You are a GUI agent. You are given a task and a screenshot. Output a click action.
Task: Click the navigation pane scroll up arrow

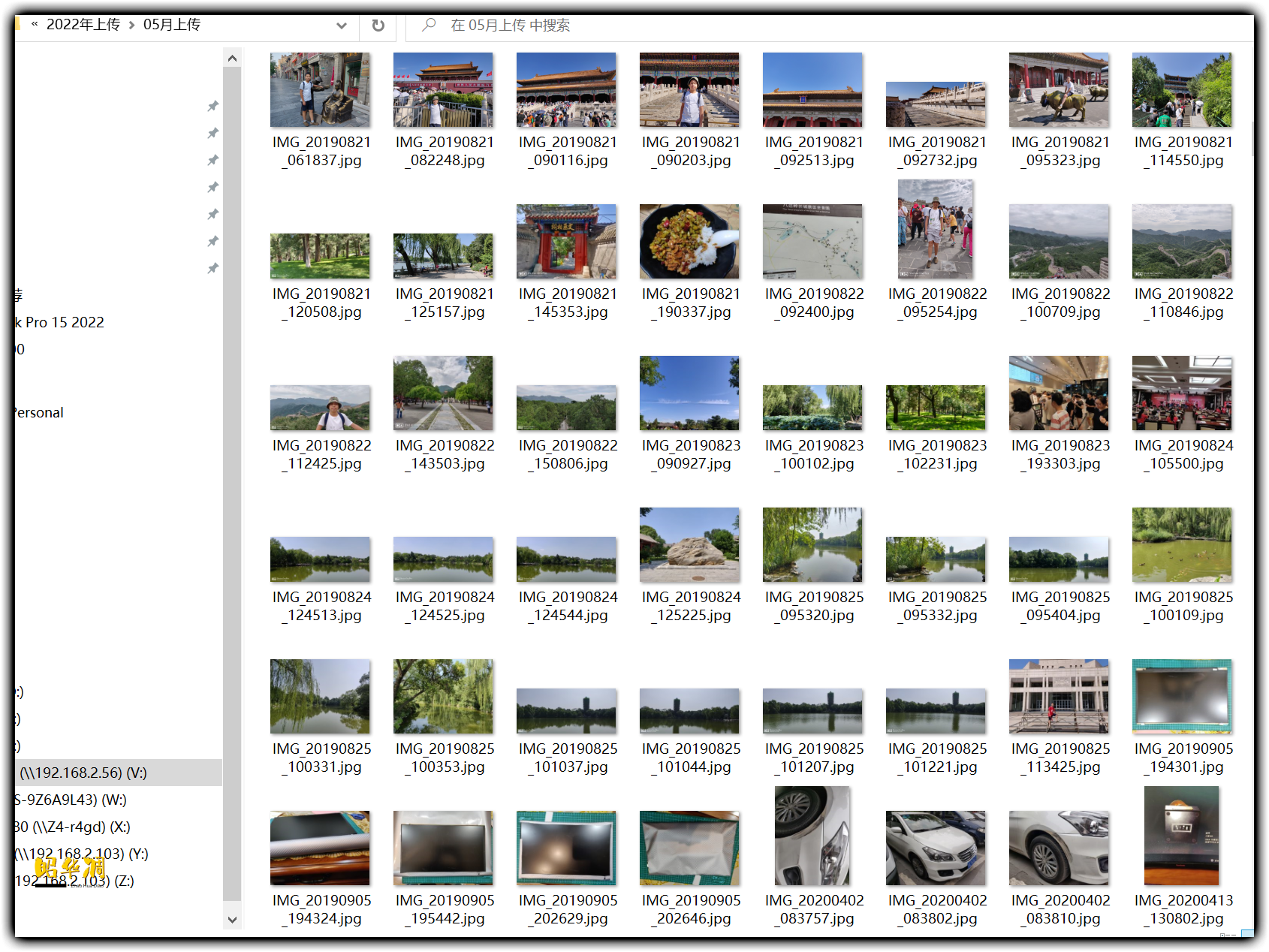tap(232, 58)
